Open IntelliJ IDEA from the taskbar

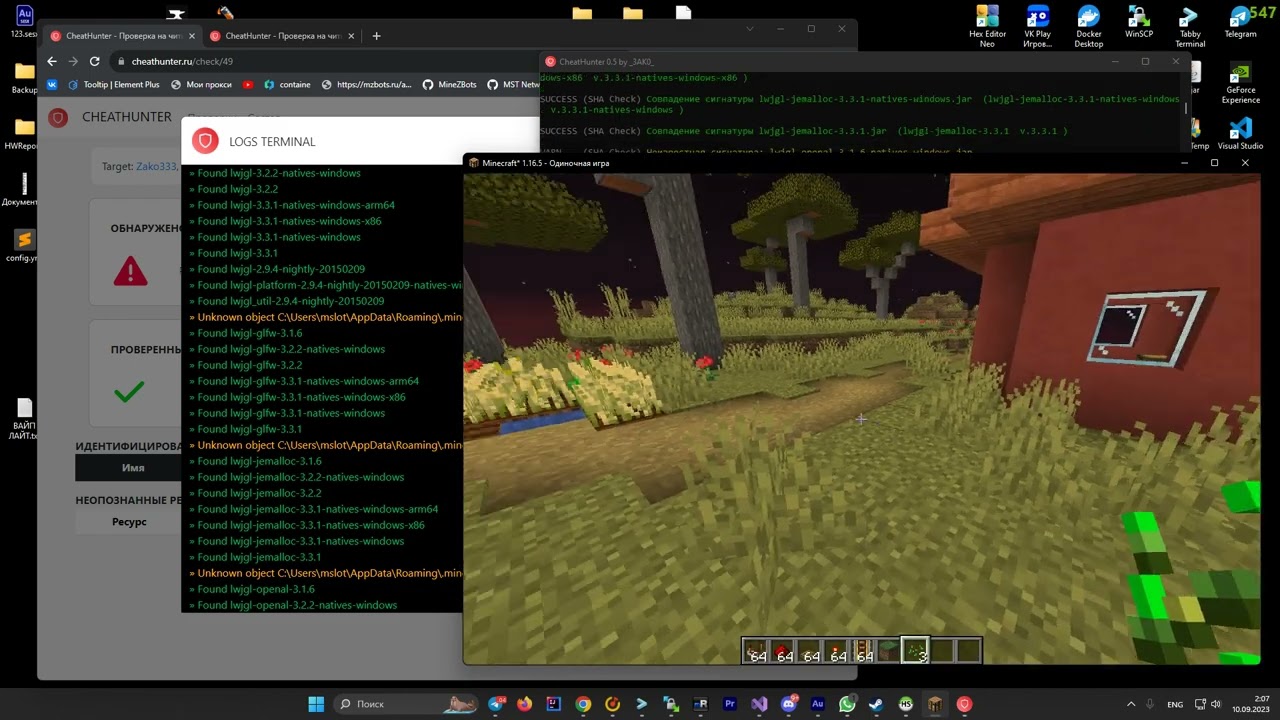click(x=554, y=704)
